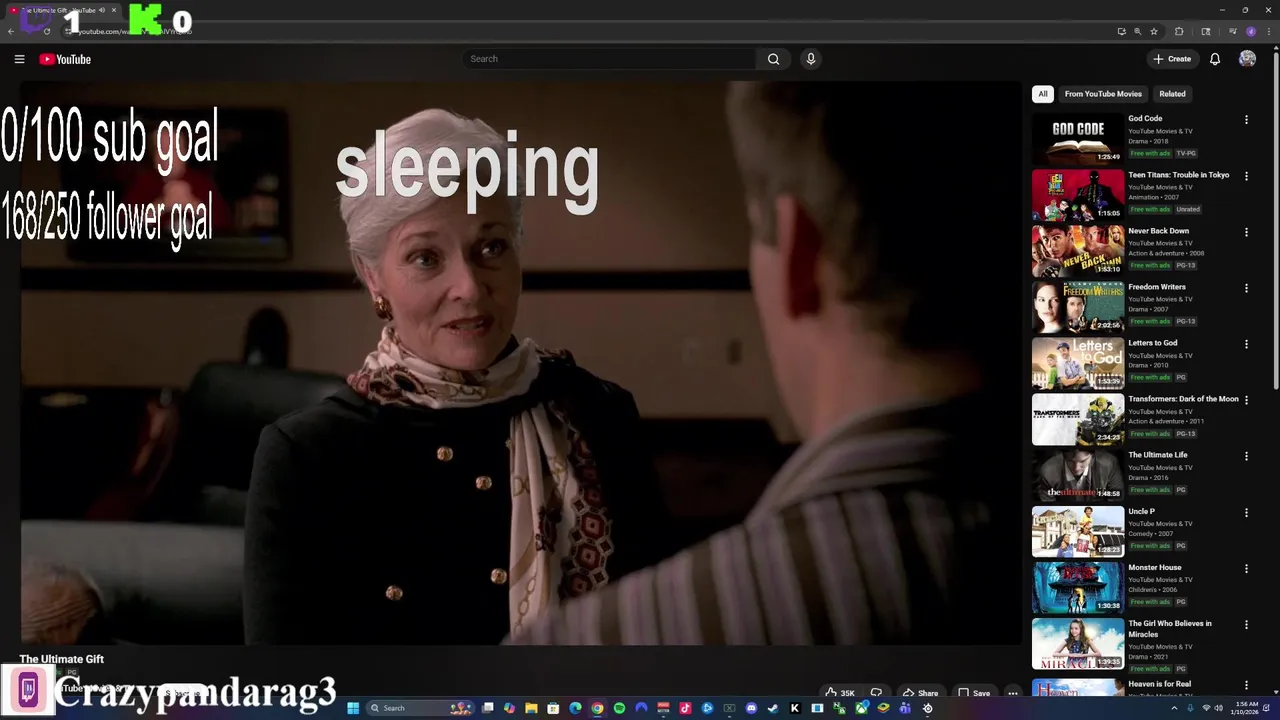
Task: Click the Windows taskbar Search box
Action: pos(420,708)
